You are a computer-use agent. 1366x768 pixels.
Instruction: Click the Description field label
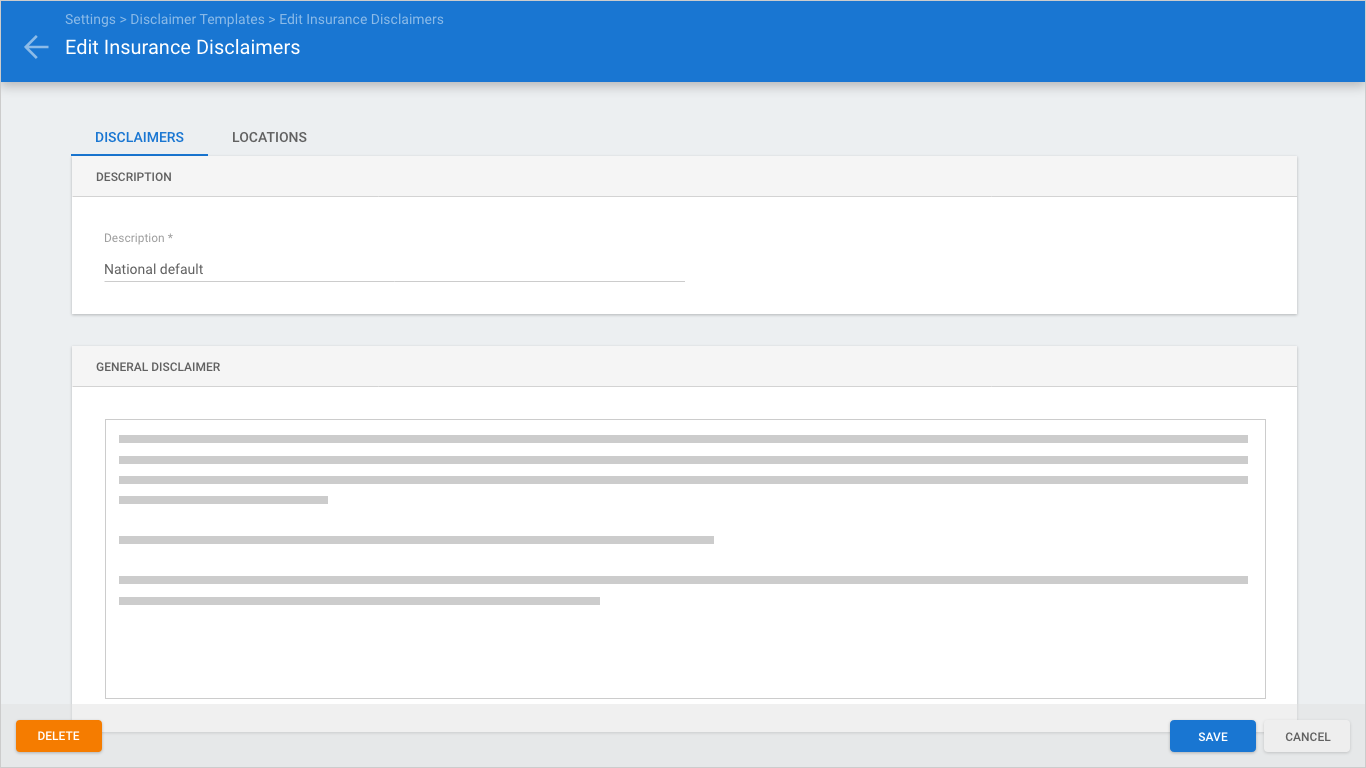tap(138, 238)
